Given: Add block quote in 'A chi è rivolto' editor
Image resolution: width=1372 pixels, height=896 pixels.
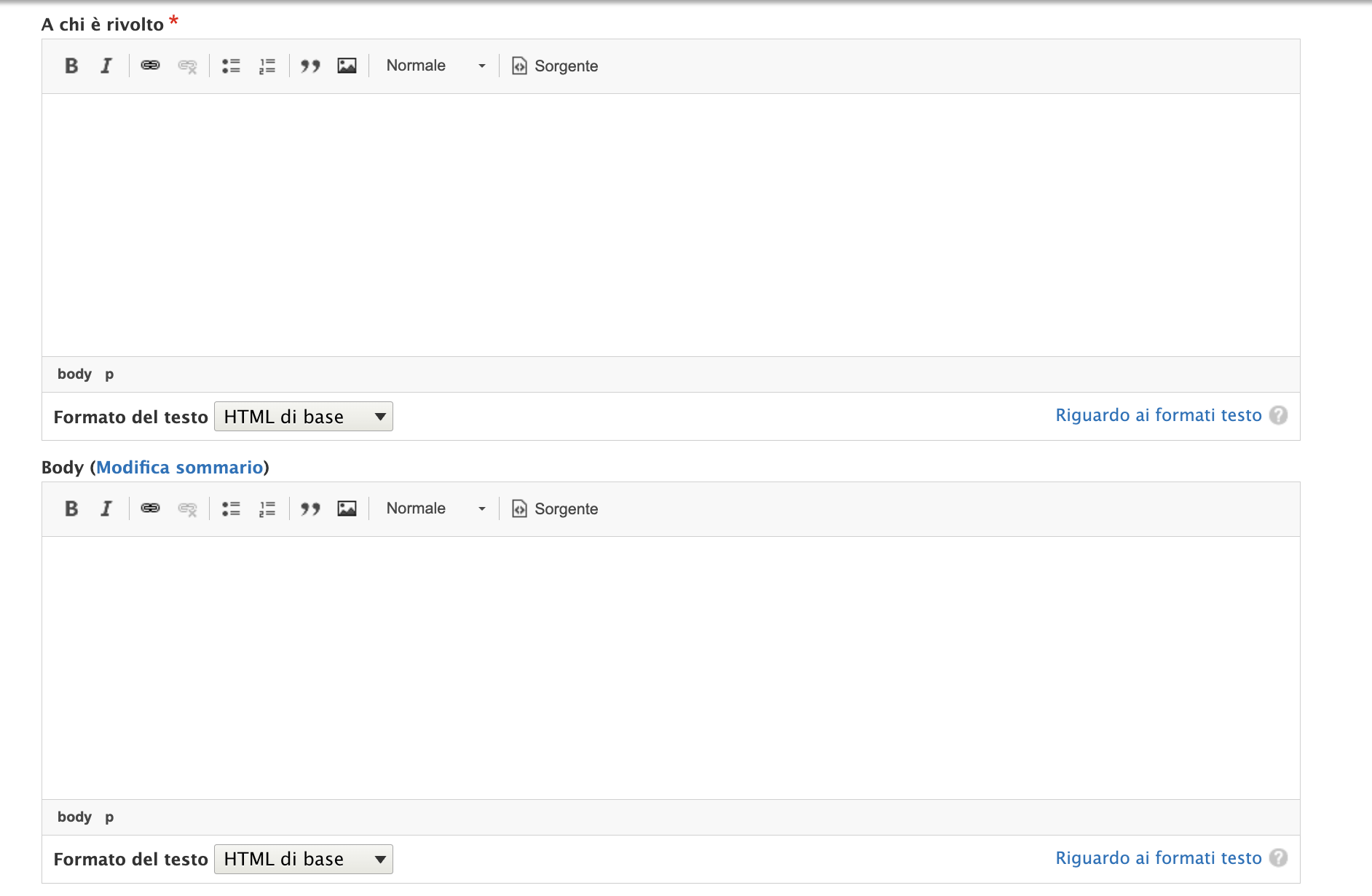Looking at the screenshot, I should 310,66.
